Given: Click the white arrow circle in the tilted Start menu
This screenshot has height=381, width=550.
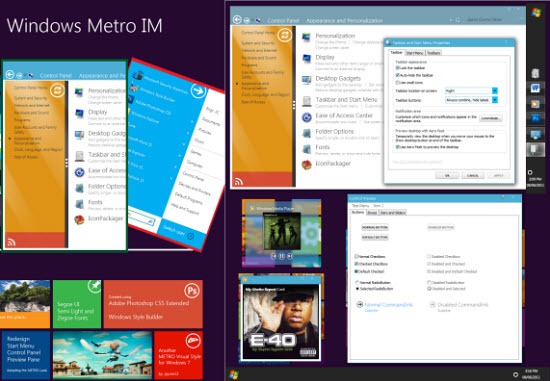Looking at the screenshot, I should click(x=198, y=91).
